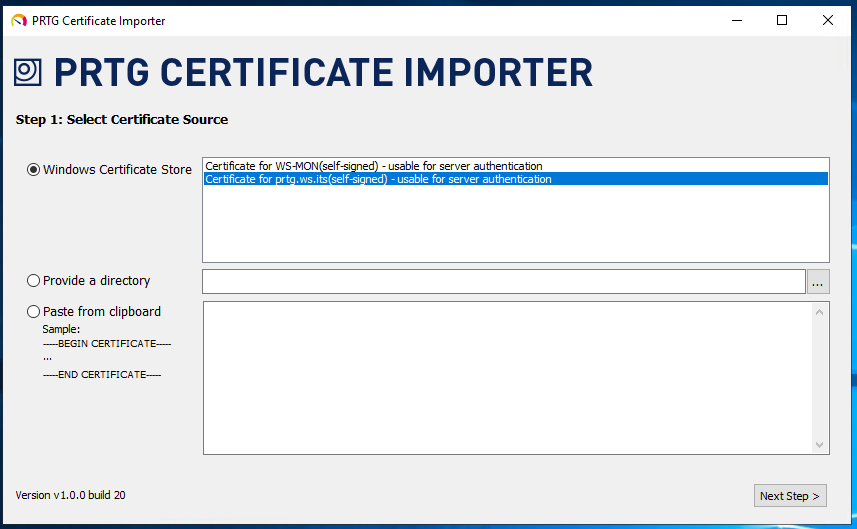
Task: Minimize the PRTG Certificate Importer window
Action: pyautogui.click(x=737, y=20)
